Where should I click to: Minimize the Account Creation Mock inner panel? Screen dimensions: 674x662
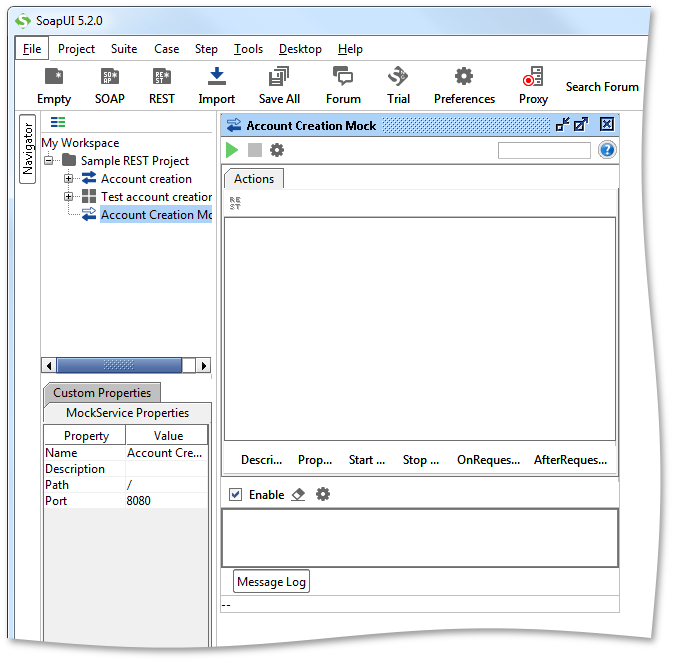coord(562,125)
